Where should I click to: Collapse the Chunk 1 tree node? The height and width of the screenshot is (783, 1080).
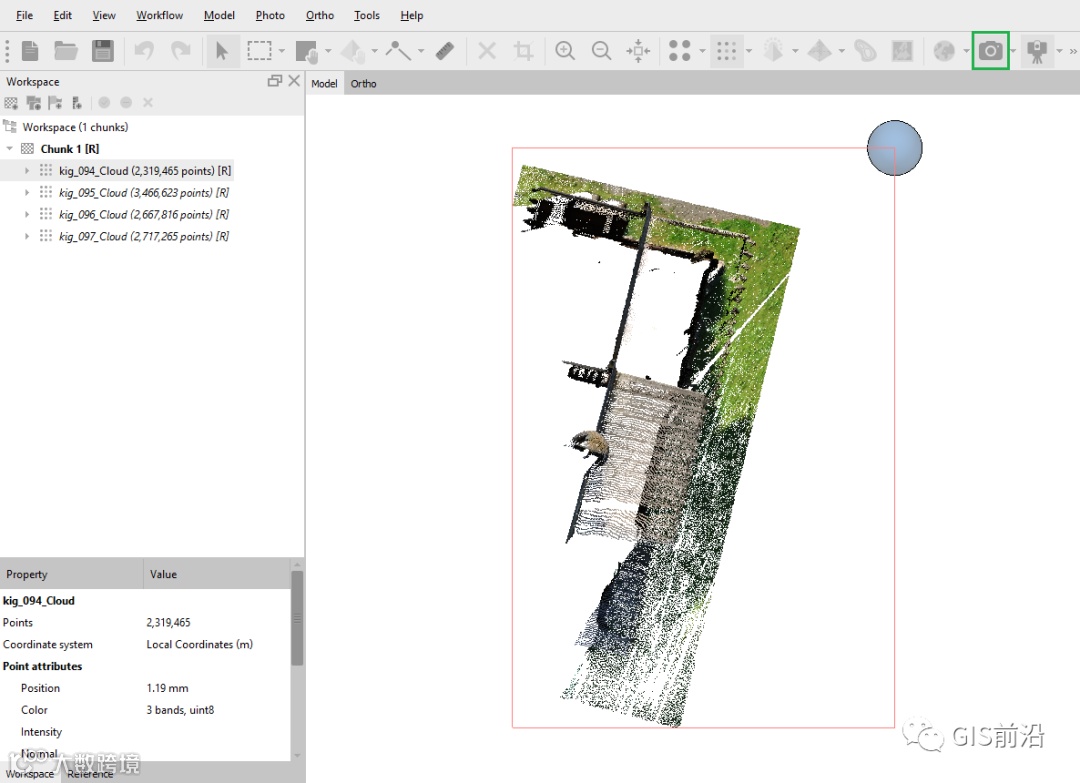[10, 149]
